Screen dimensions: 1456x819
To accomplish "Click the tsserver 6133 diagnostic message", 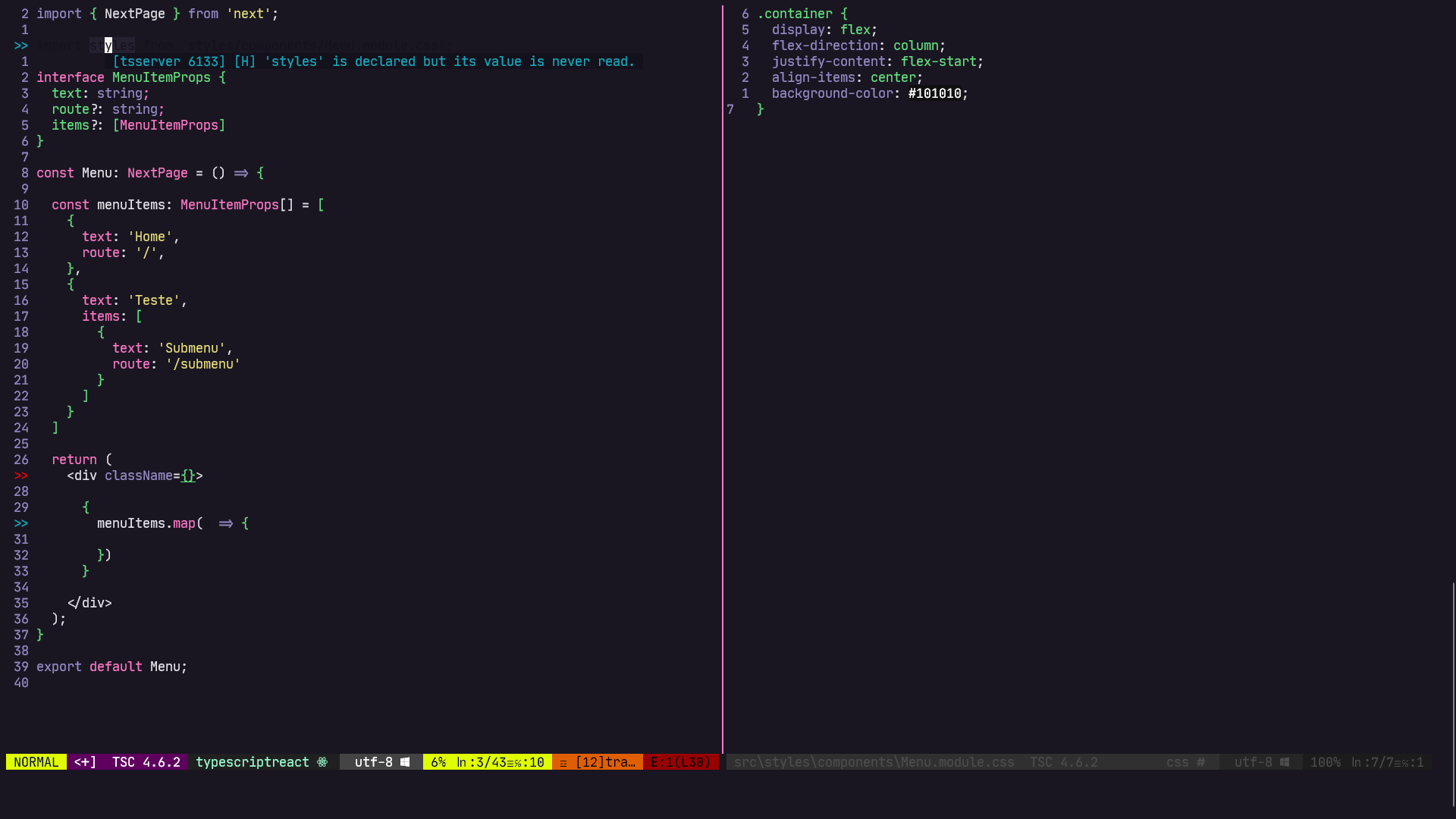I will point(373,61).
